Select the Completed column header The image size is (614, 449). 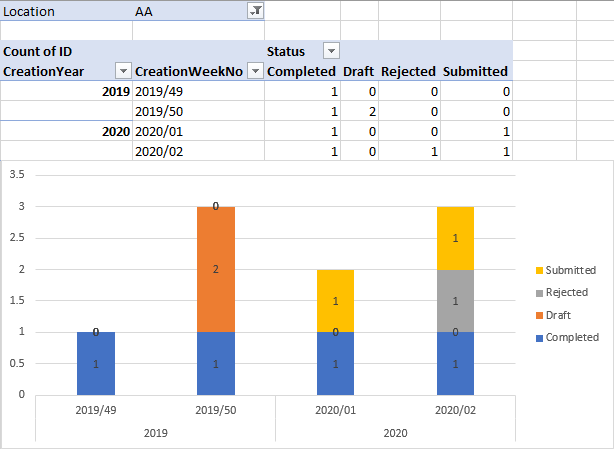[x=302, y=71]
